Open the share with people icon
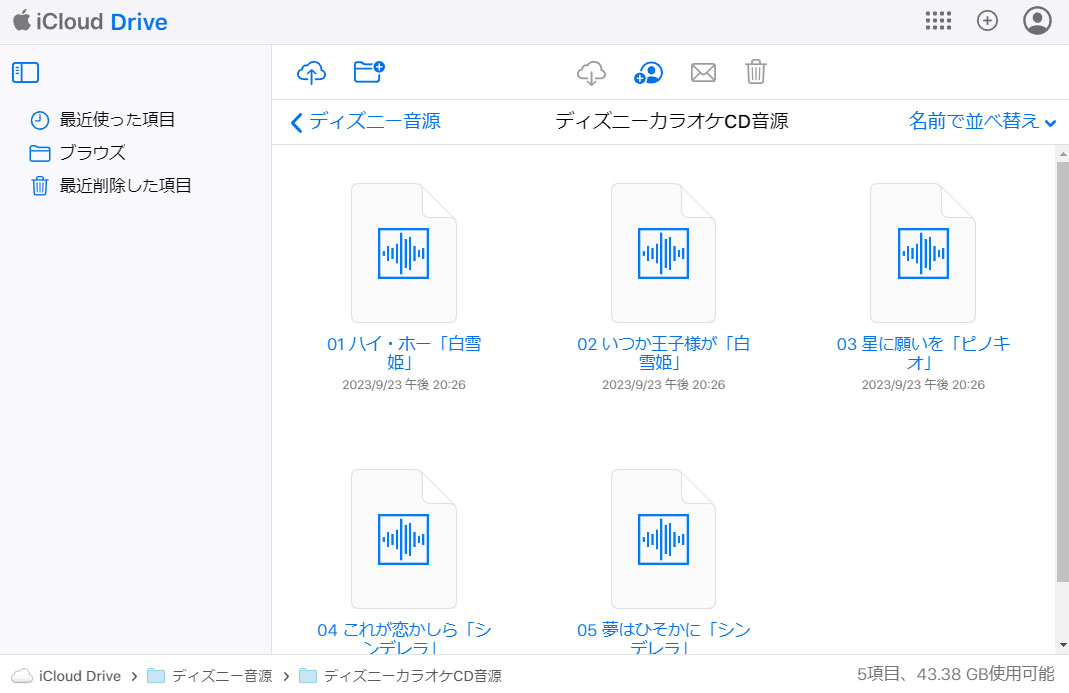Screen dimensions: 1069x693 point(648,72)
